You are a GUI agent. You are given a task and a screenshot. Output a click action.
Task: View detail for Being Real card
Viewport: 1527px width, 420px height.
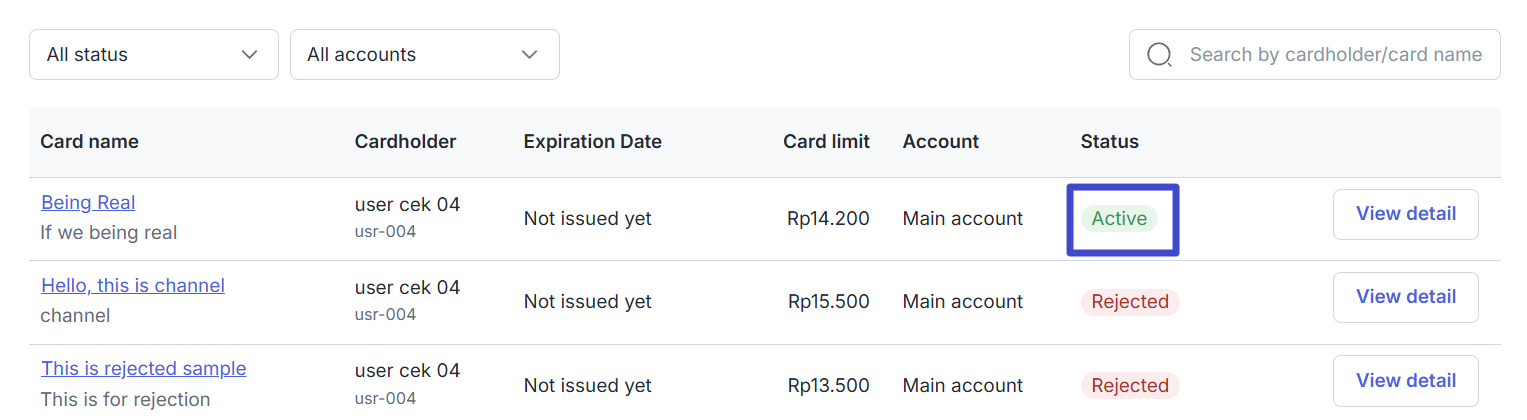[x=1406, y=214]
